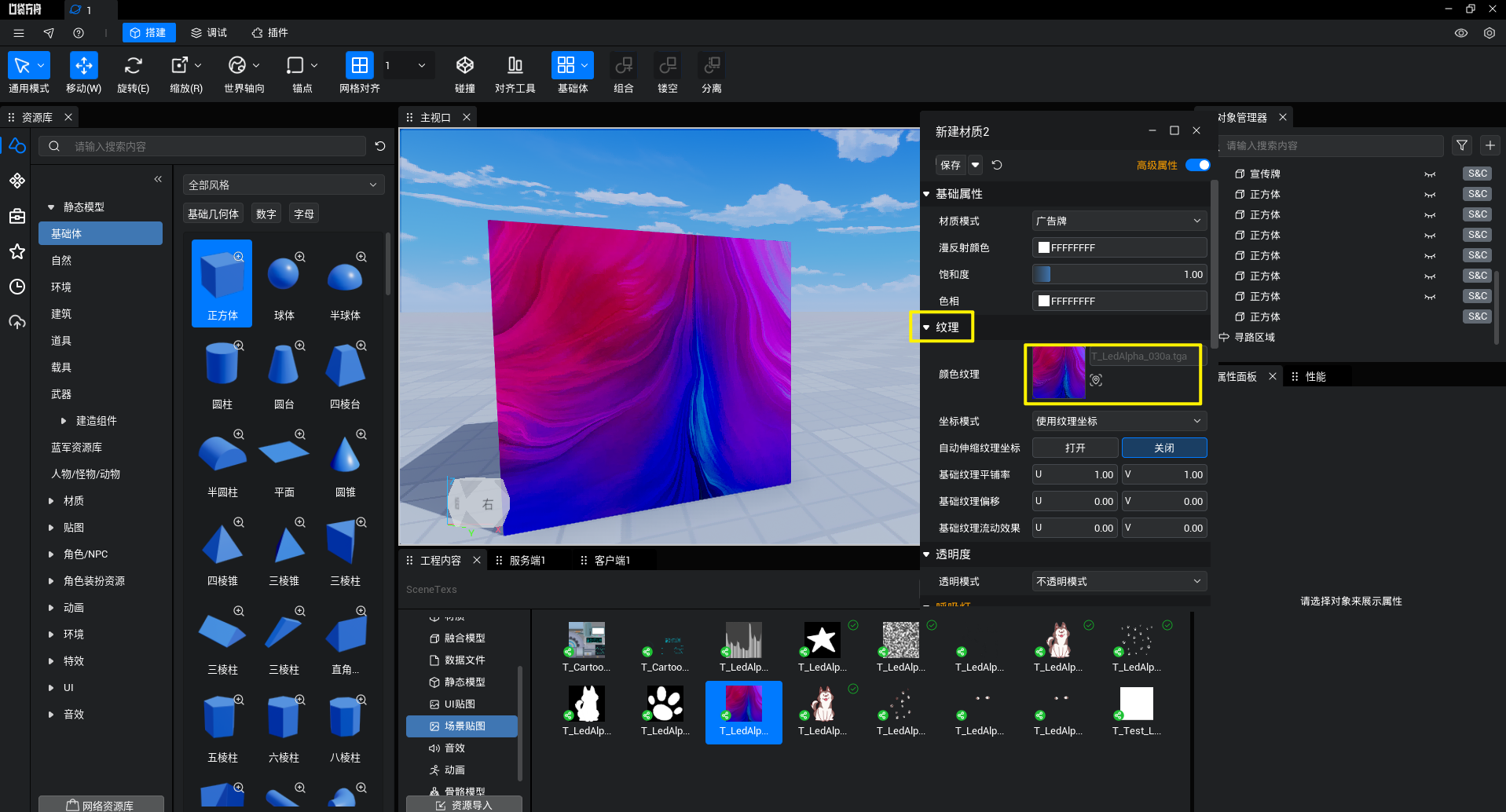Click the filter icon in object manager
The width and height of the screenshot is (1506, 812).
pyautogui.click(x=1462, y=145)
